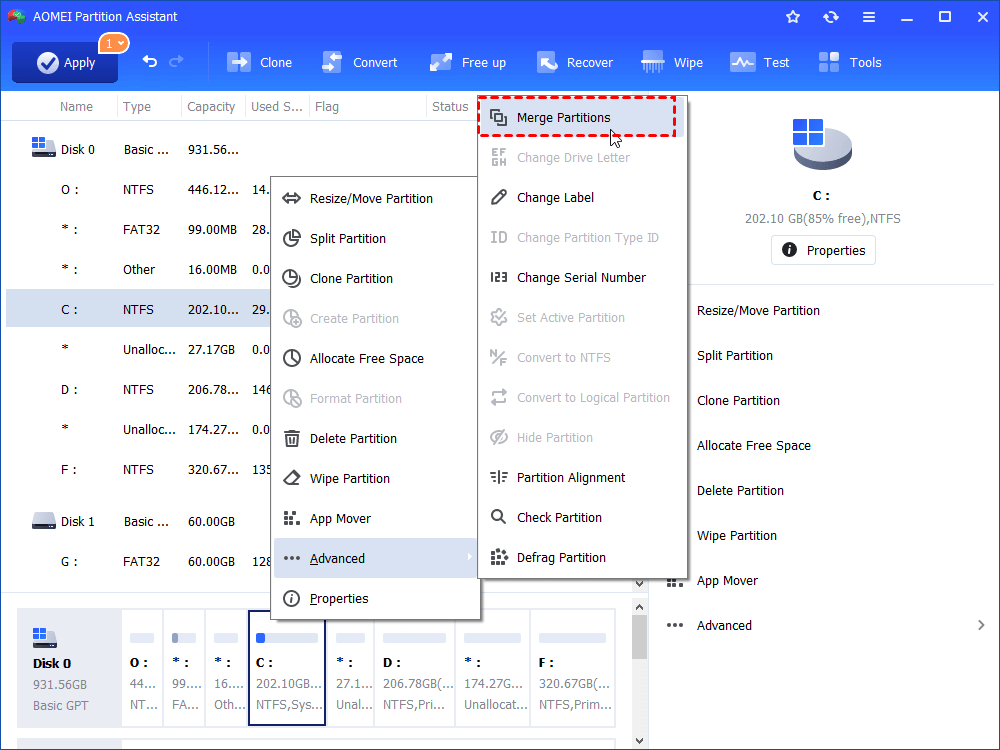Select the F: block in disk map

[x=572, y=668]
